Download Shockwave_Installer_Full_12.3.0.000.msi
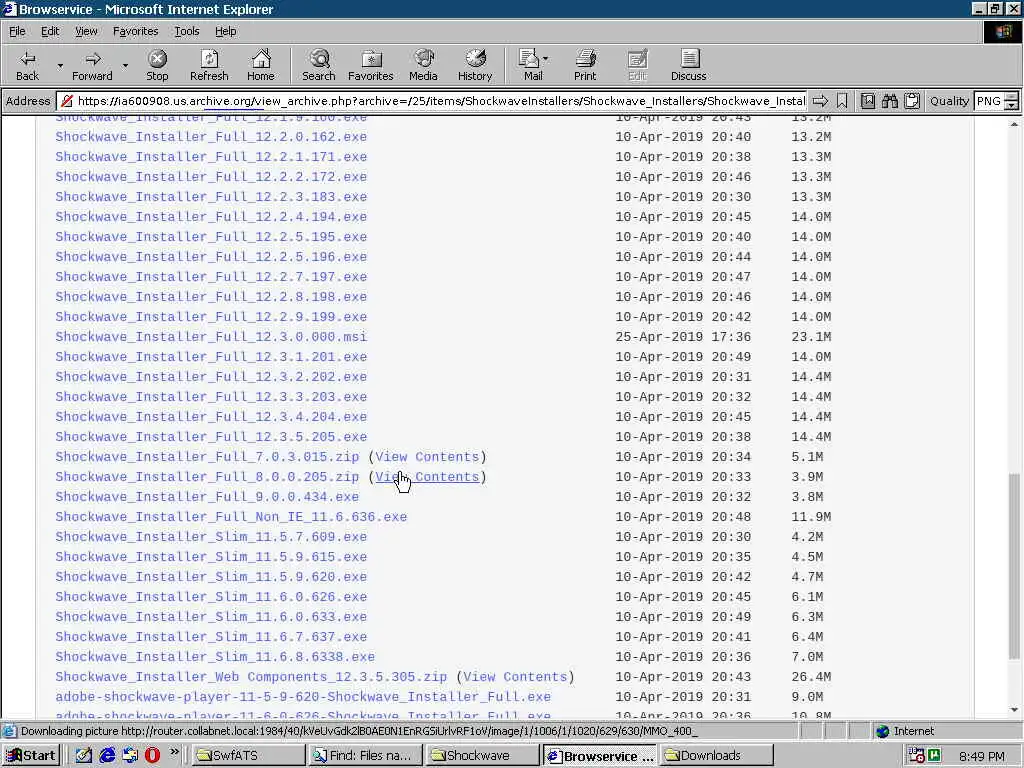1024x768 pixels. click(x=211, y=336)
